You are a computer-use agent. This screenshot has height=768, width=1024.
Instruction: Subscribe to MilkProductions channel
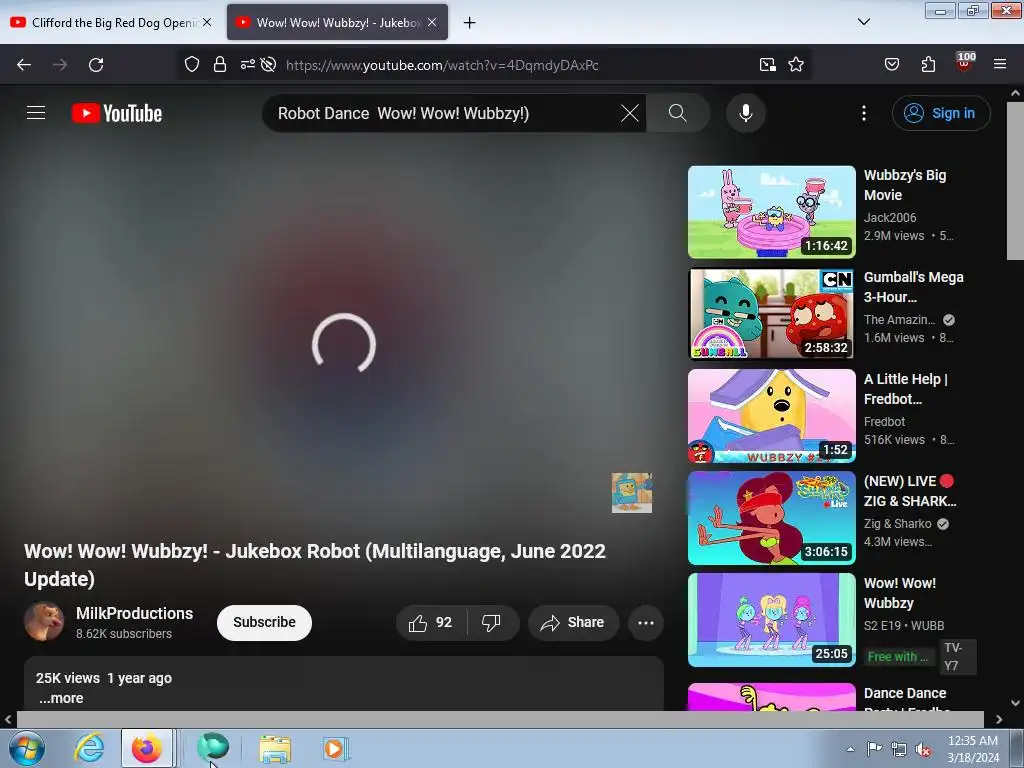[264, 622]
